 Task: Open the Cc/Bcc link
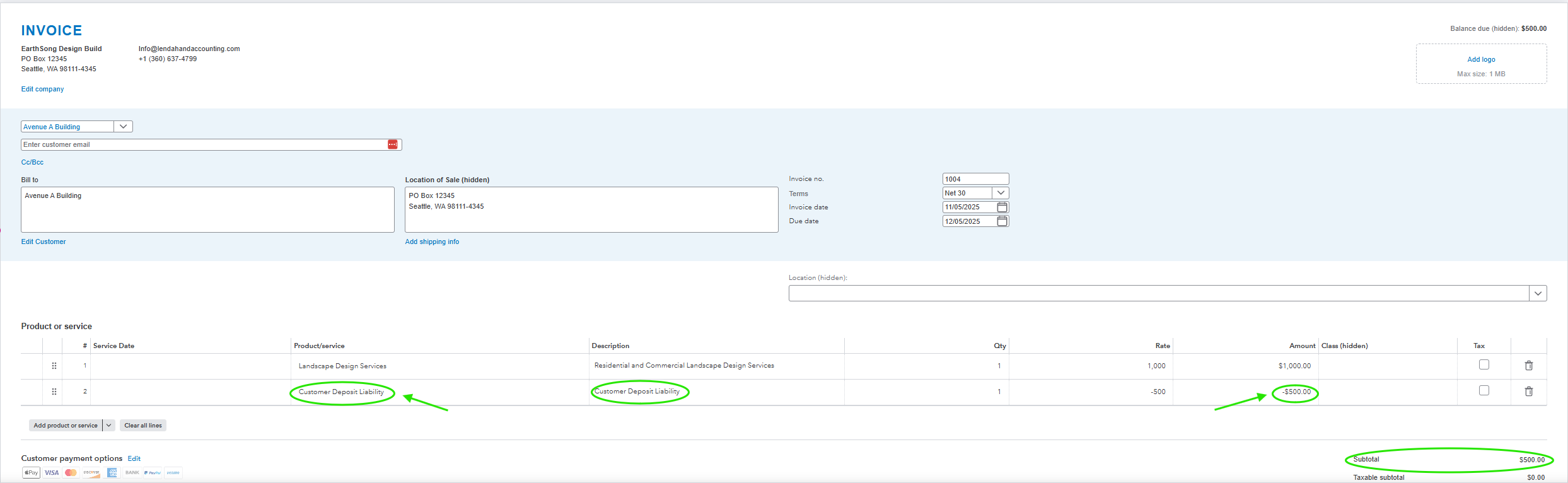pyautogui.click(x=32, y=162)
